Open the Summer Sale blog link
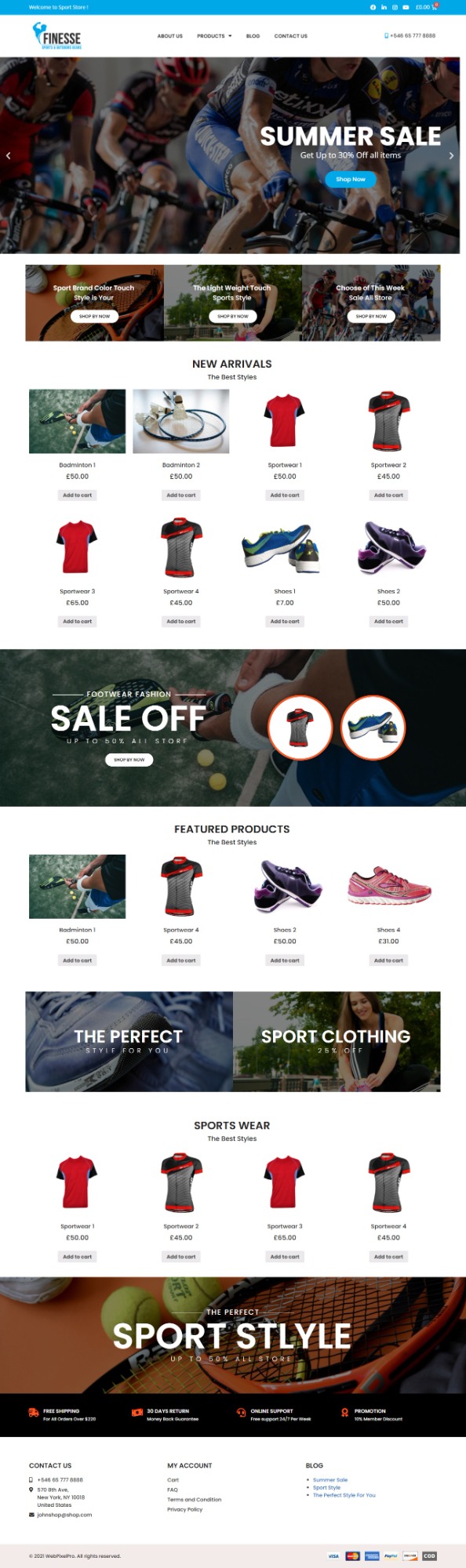Viewport: 466px width, 1568px height. [x=330, y=1479]
